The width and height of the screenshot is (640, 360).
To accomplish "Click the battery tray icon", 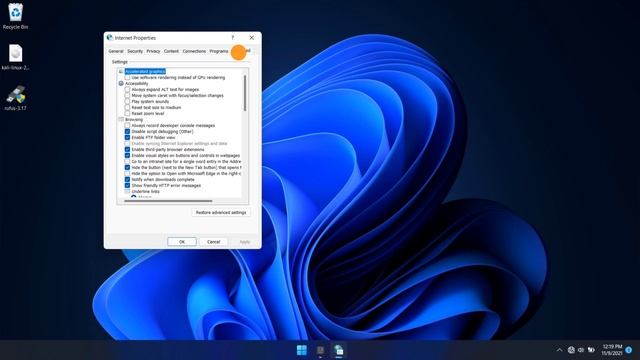I will click(591, 350).
